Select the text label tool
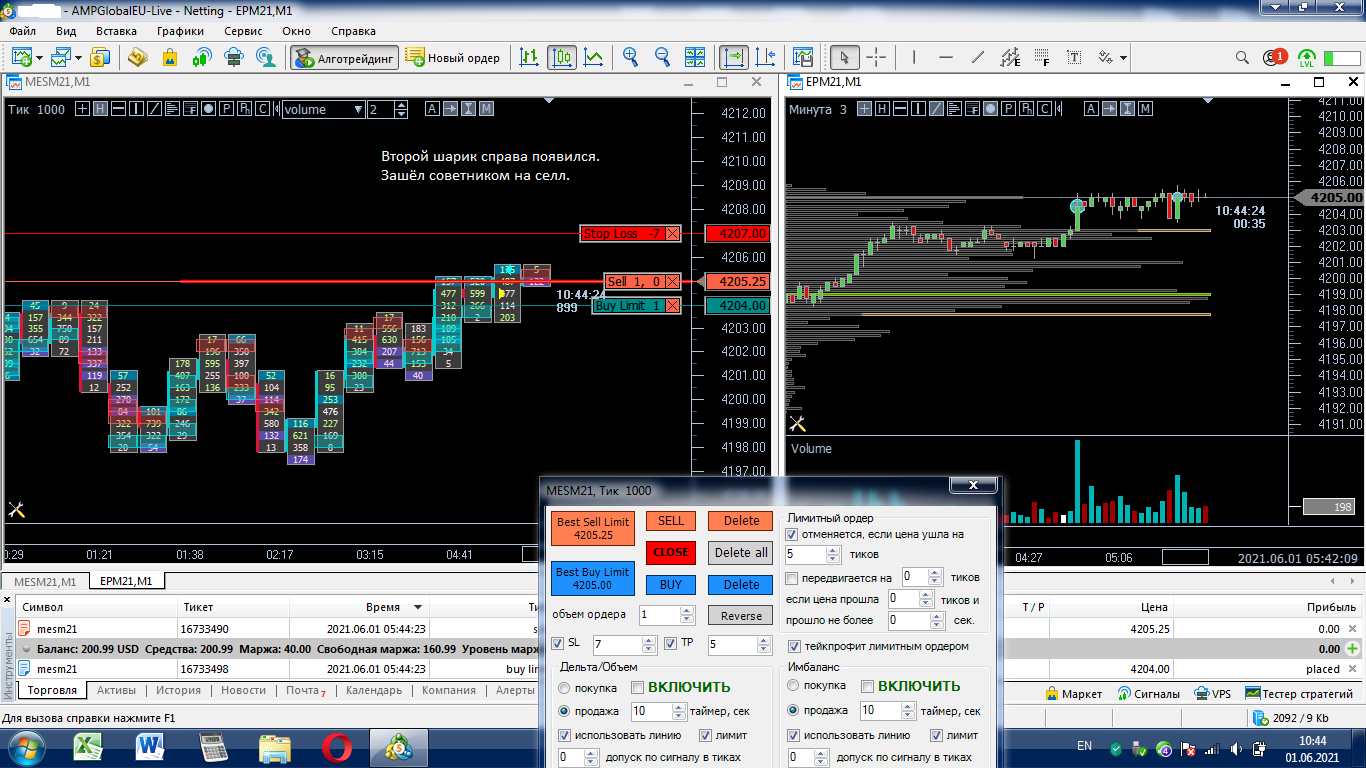The height and width of the screenshot is (768, 1366). tap(1074, 58)
